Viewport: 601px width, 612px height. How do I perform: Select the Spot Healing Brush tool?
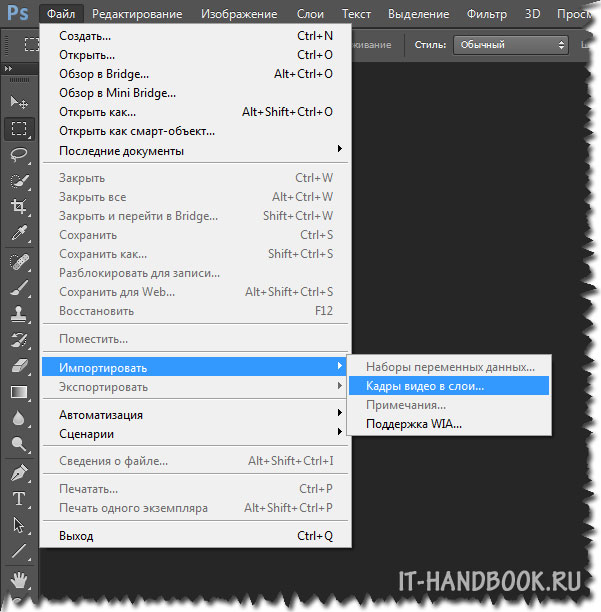[x=19, y=262]
